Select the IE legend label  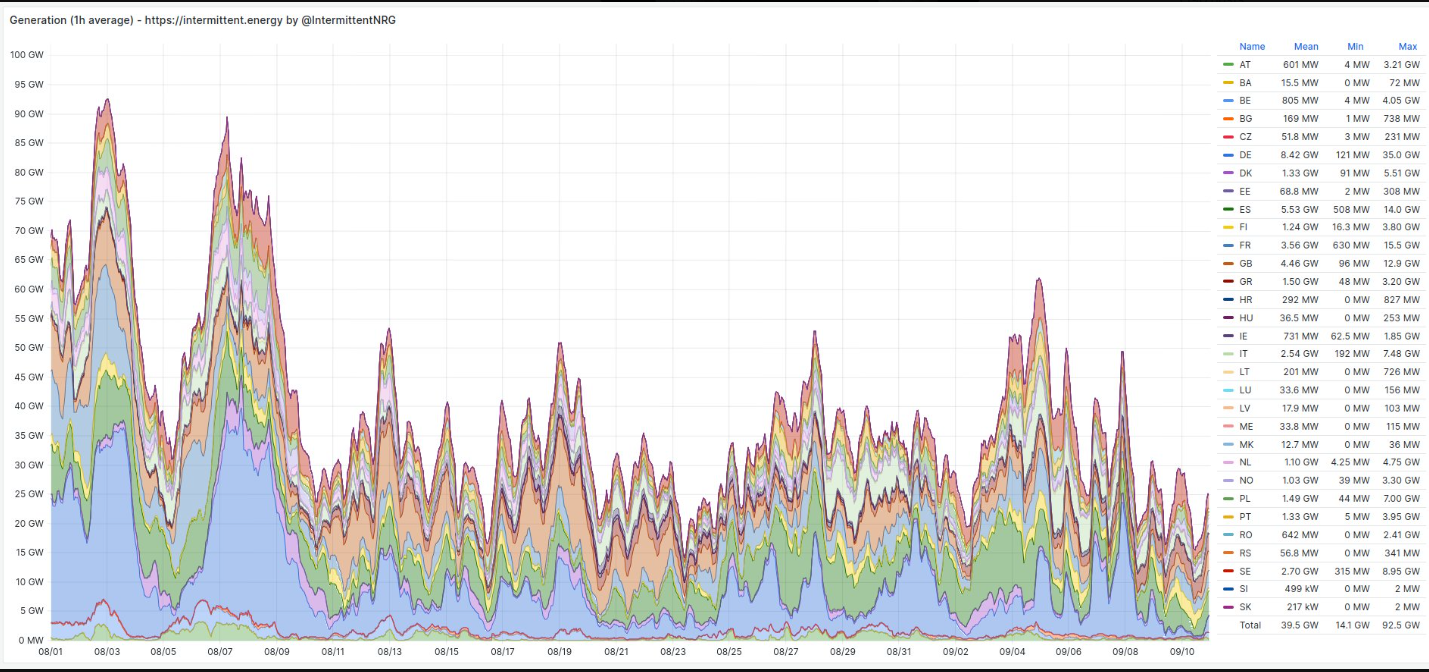[x=1243, y=336]
